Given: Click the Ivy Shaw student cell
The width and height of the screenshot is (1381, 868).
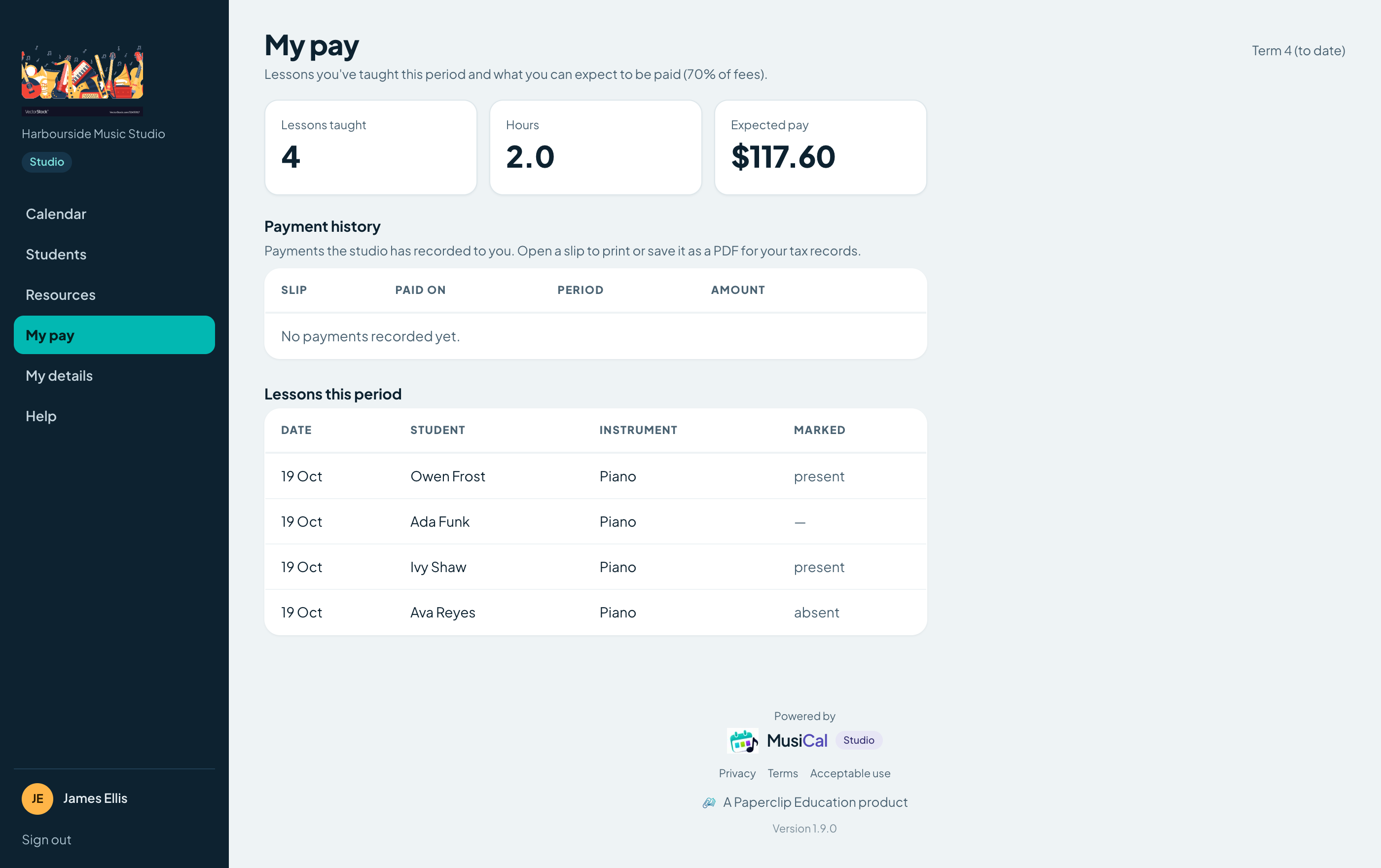Looking at the screenshot, I should click(x=438, y=567).
